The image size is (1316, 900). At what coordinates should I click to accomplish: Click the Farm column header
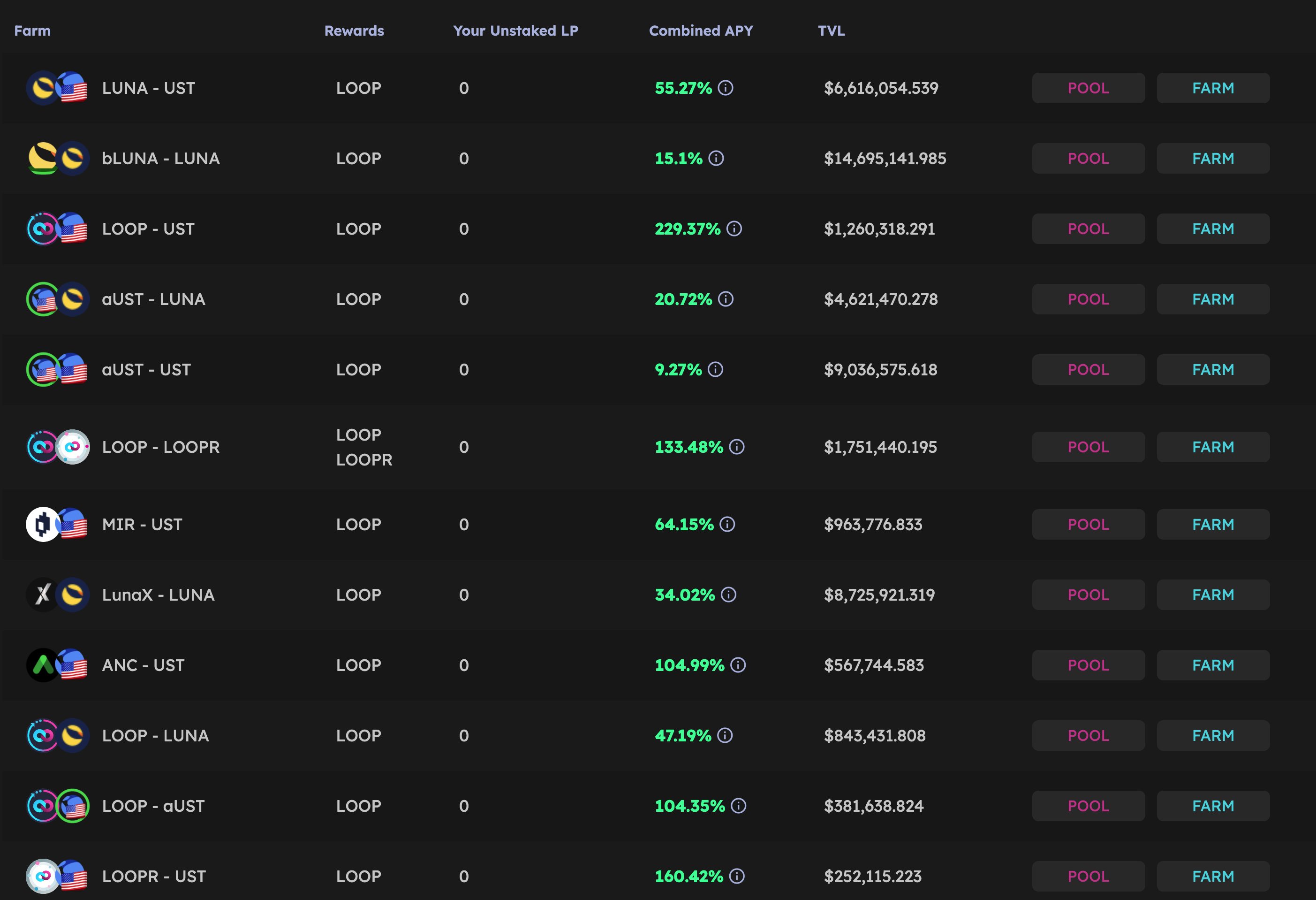pyautogui.click(x=32, y=31)
